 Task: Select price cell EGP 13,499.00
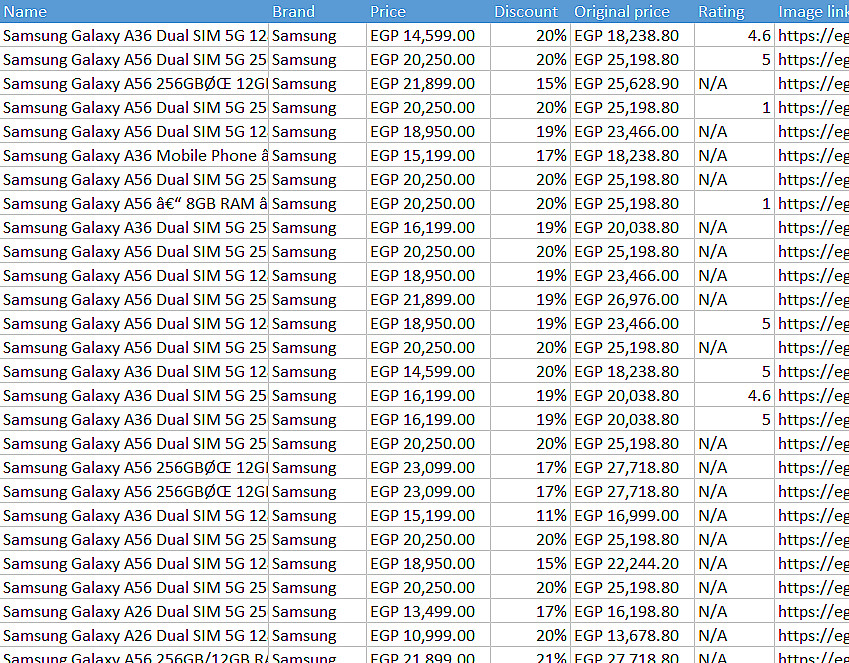[428, 612]
